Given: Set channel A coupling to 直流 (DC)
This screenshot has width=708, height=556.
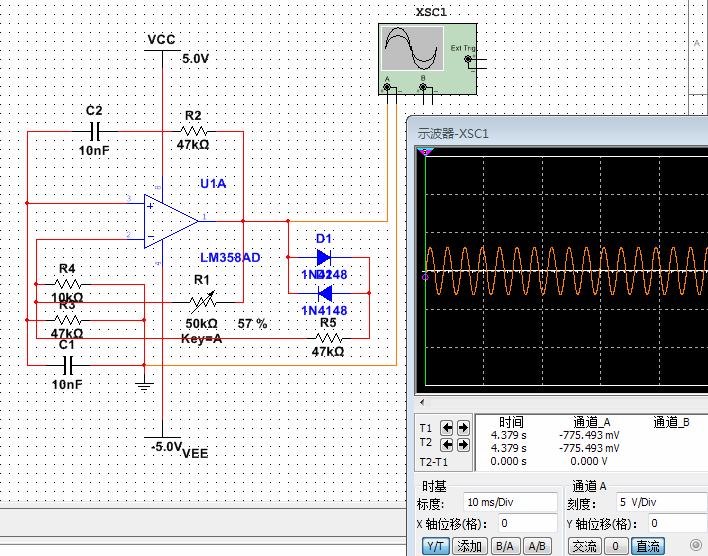Looking at the screenshot, I should tap(647, 546).
